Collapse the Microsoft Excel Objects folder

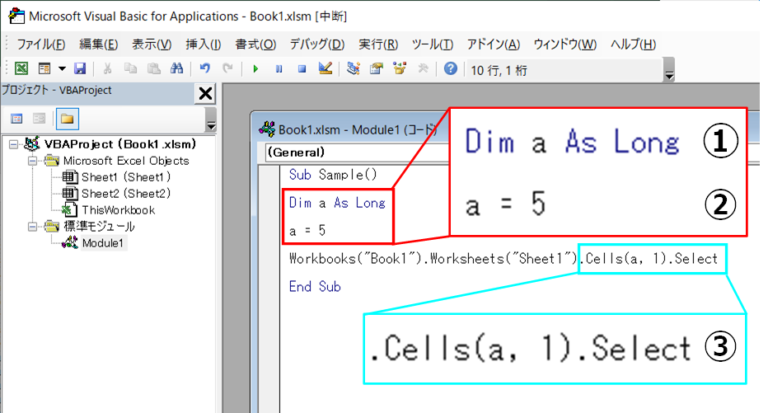tap(34, 160)
